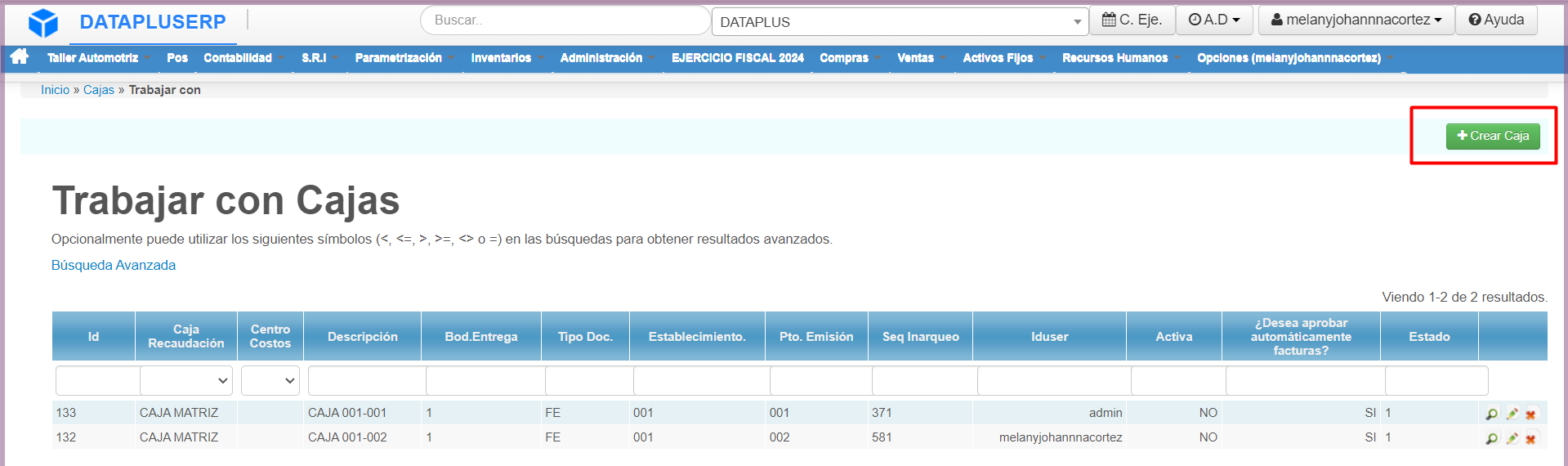The height and width of the screenshot is (466, 1568).
Task: View details of caja 132 magnifier icon
Action: tap(1491, 438)
